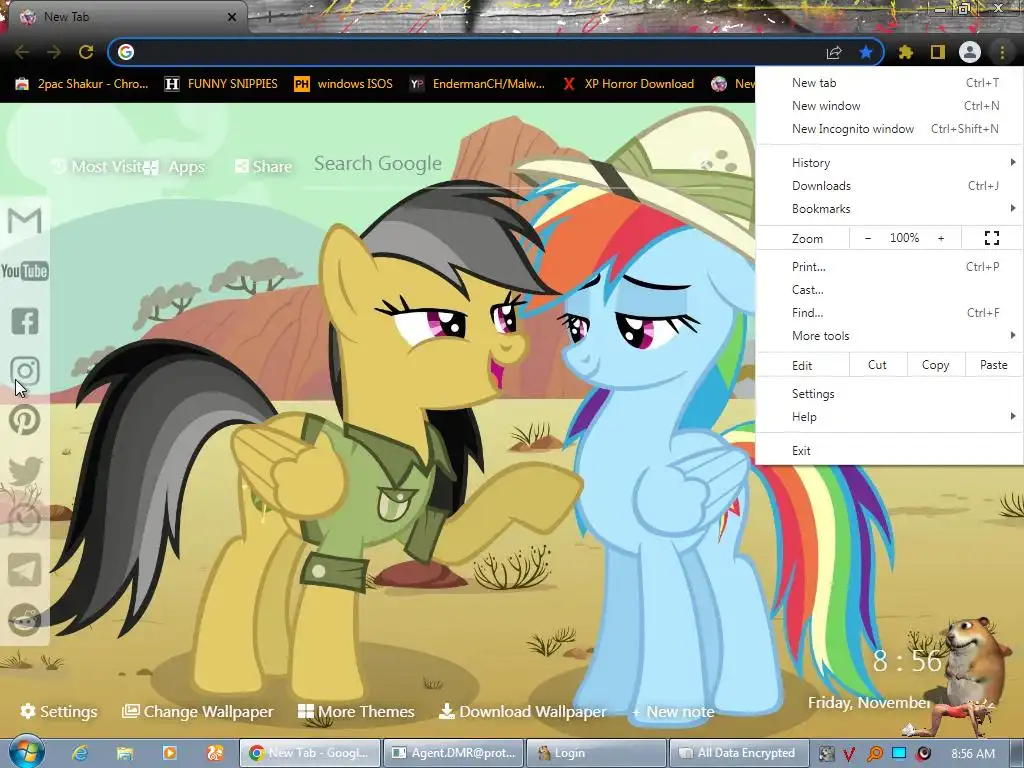Decrease zoom with the minus button
This screenshot has width=1024, height=768.
coord(868,238)
